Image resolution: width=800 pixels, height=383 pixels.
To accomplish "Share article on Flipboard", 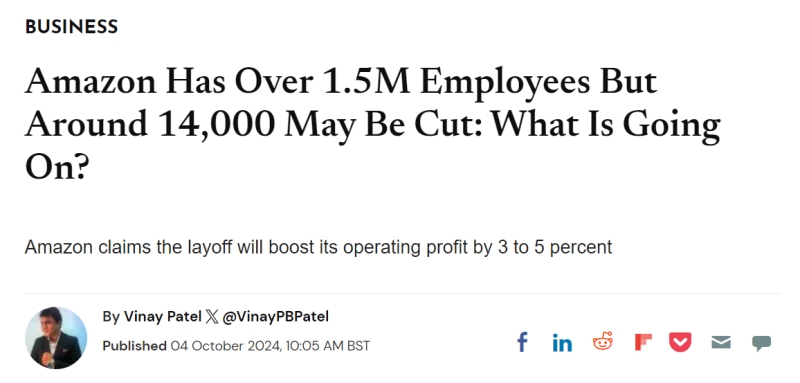I will click(643, 342).
